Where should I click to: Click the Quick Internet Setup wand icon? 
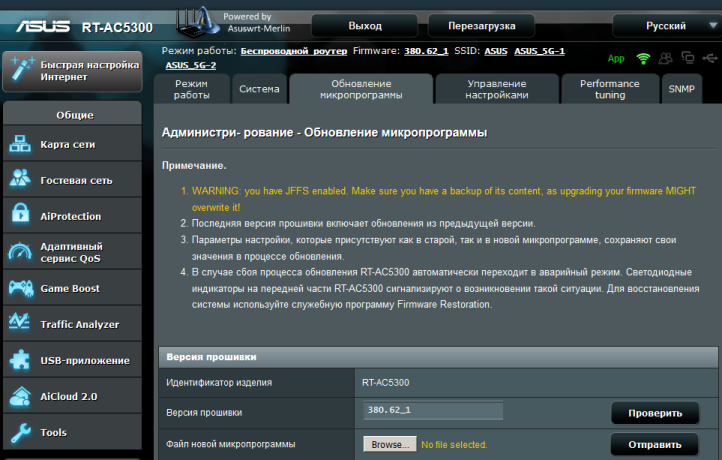point(21,69)
